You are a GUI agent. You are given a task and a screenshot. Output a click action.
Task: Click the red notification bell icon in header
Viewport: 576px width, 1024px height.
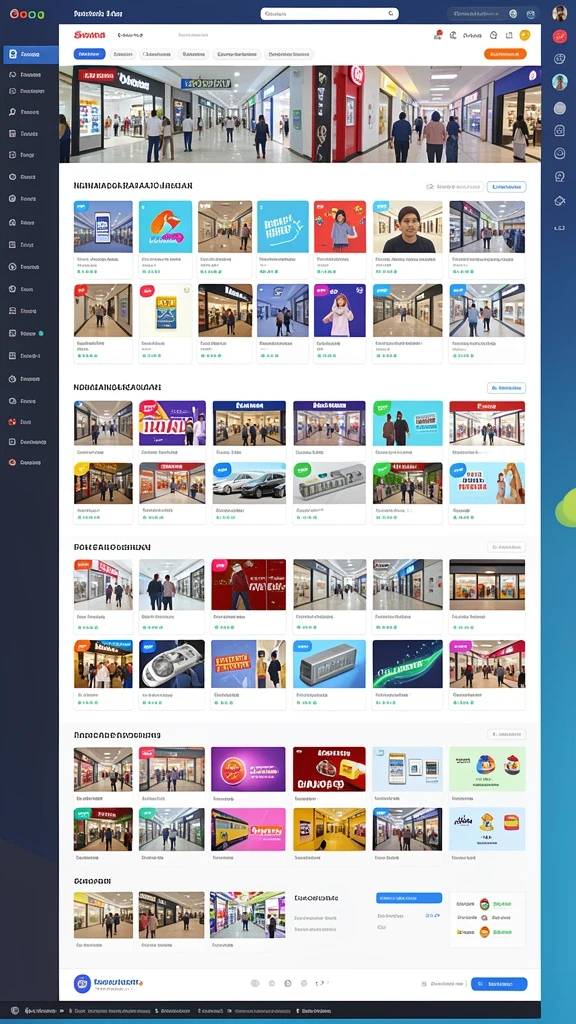click(438, 35)
